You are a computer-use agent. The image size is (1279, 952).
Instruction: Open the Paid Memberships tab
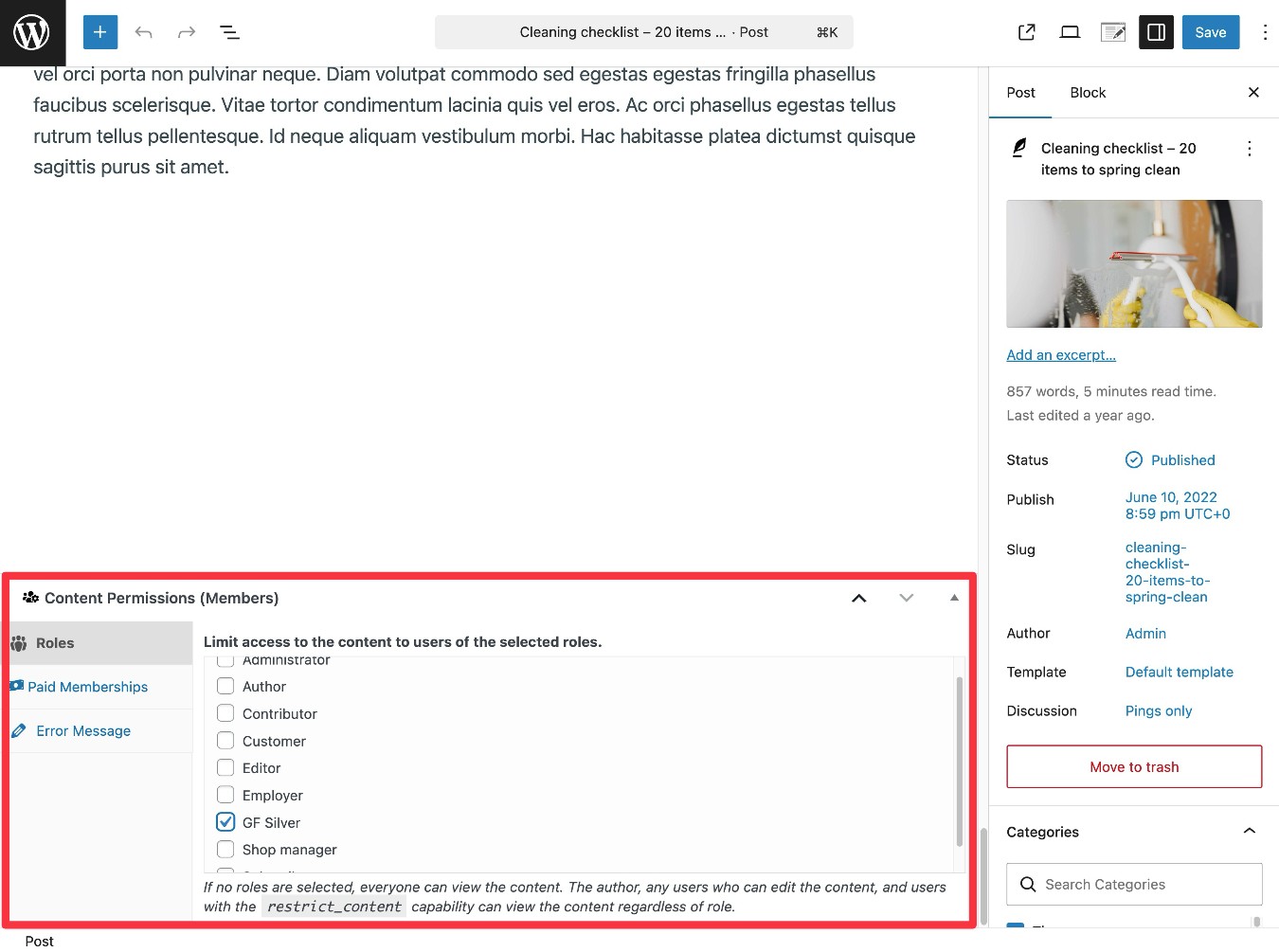[x=87, y=686]
